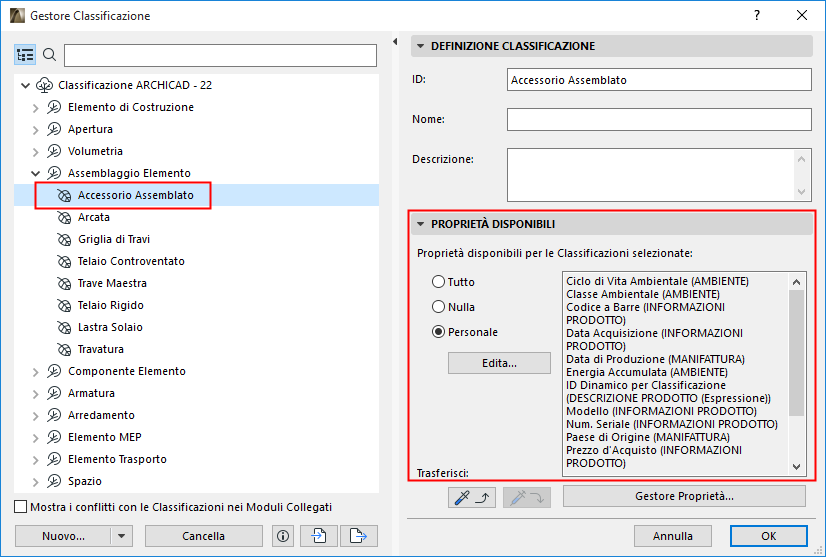Click properties list scrollbar up arrow
826x557 pixels.
coord(796,282)
